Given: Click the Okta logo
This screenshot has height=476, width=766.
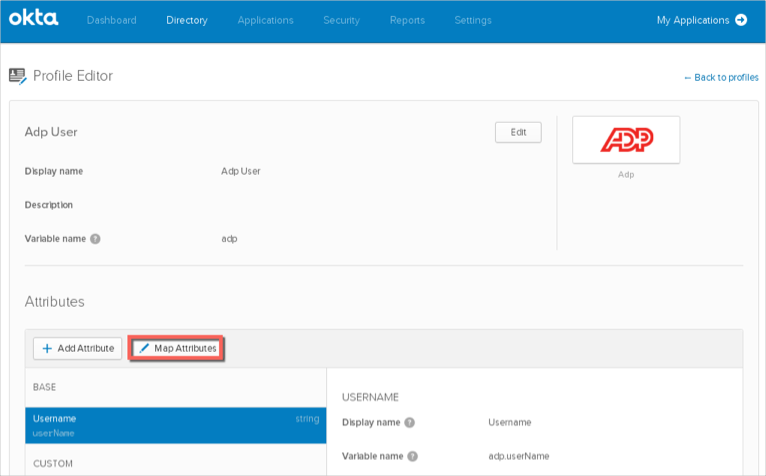Looking at the screenshot, I should (x=34, y=19).
